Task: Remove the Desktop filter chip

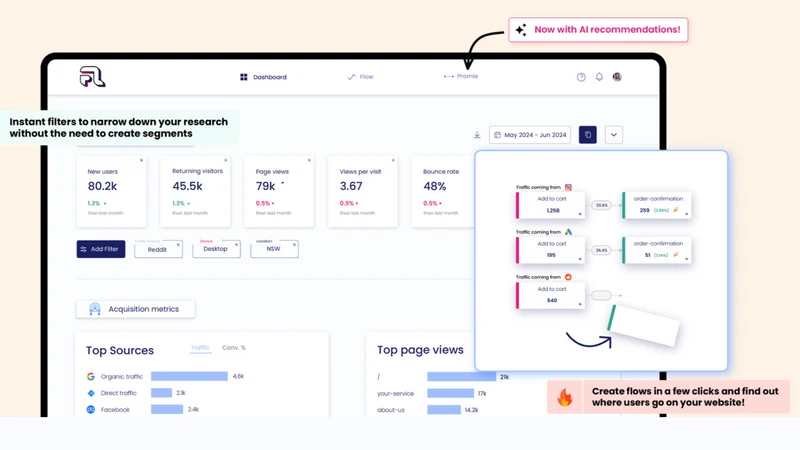Action: (236, 245)
